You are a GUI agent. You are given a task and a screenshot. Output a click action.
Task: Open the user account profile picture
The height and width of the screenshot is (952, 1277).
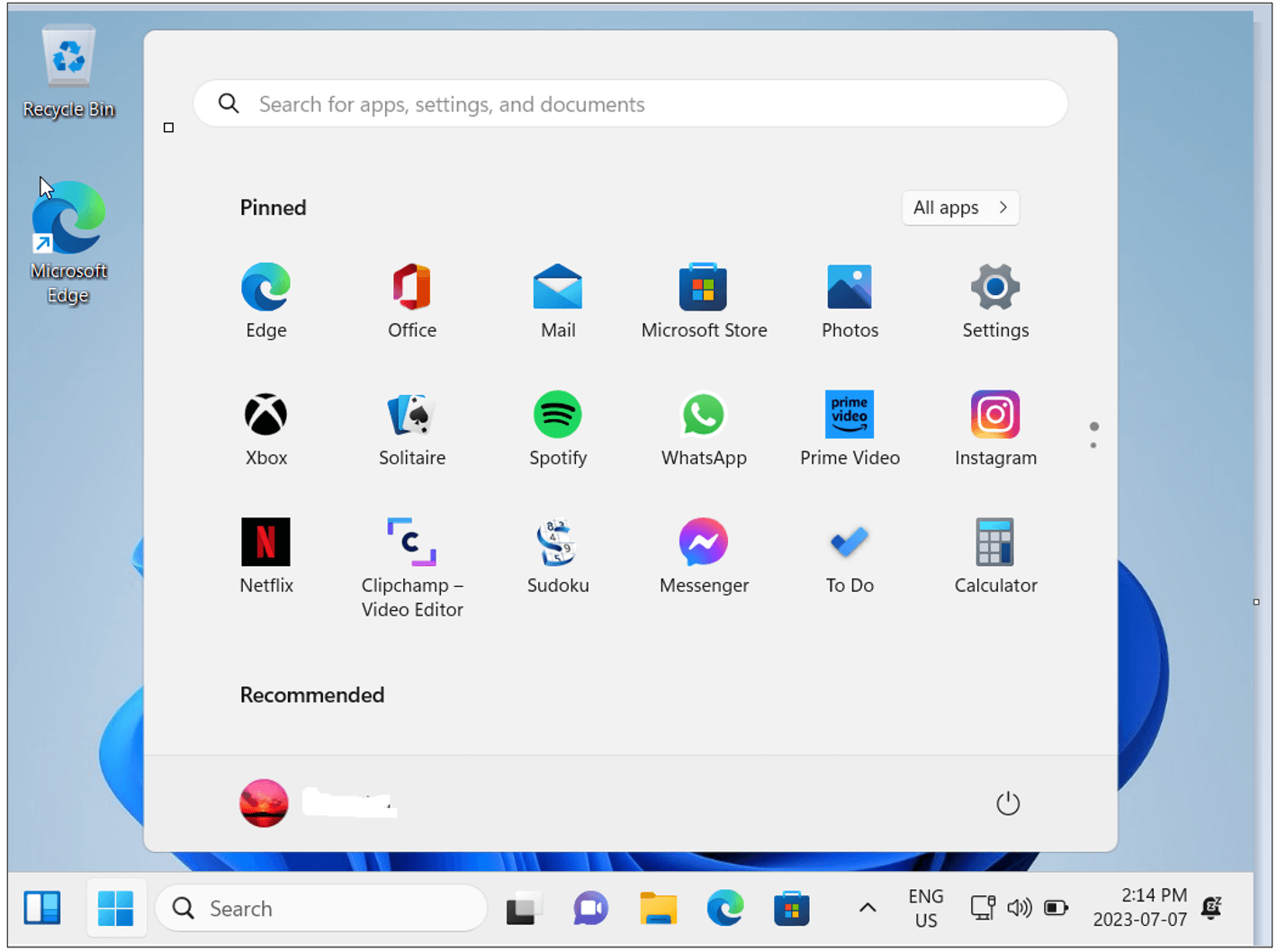point(264,803)
